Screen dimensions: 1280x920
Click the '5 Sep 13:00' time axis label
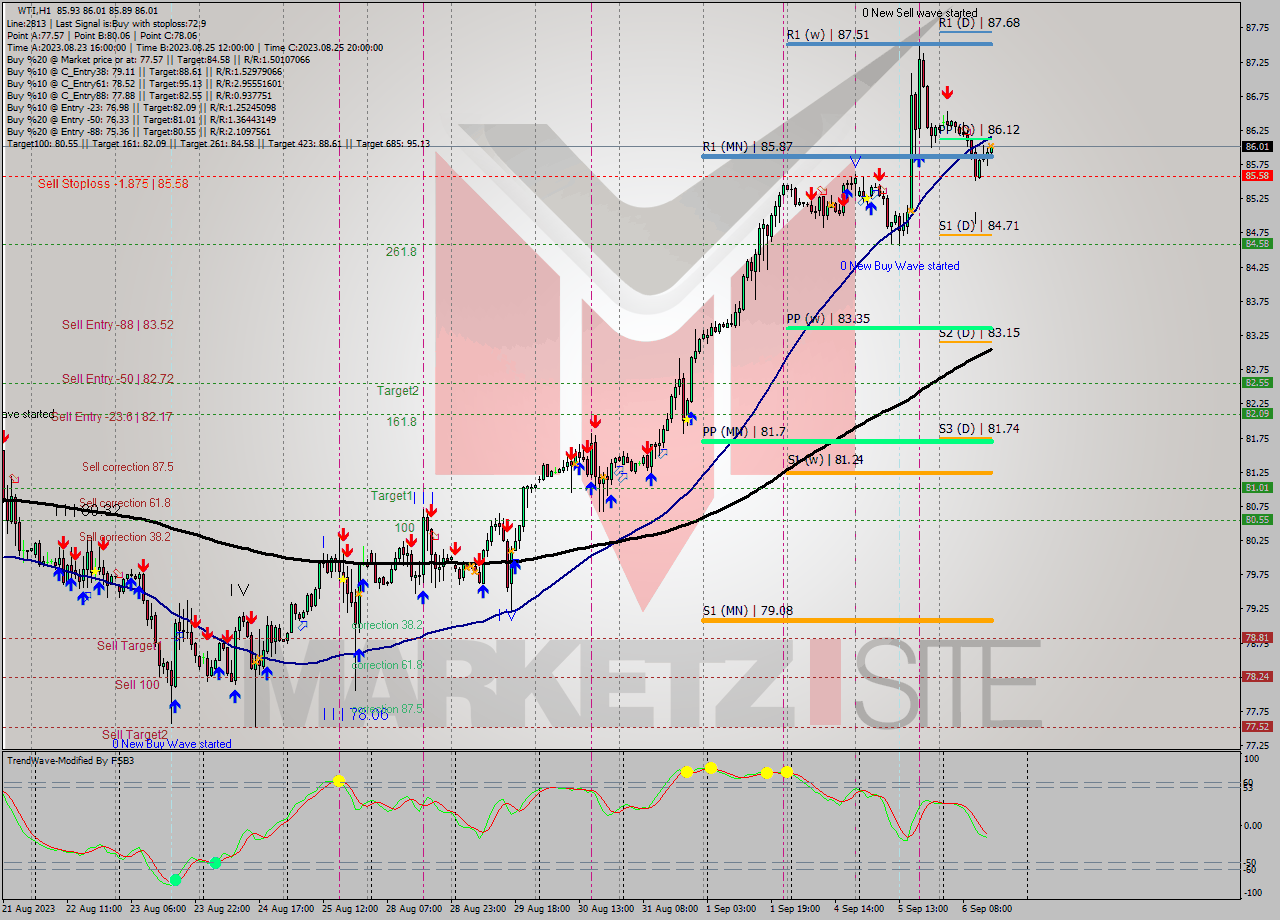pos(922,910)
